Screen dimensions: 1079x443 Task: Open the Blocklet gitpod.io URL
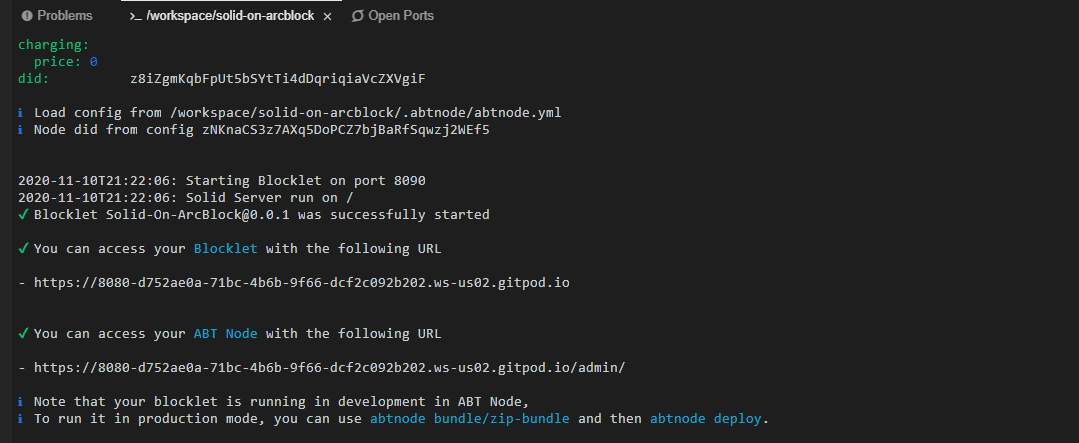click(301, 283)
